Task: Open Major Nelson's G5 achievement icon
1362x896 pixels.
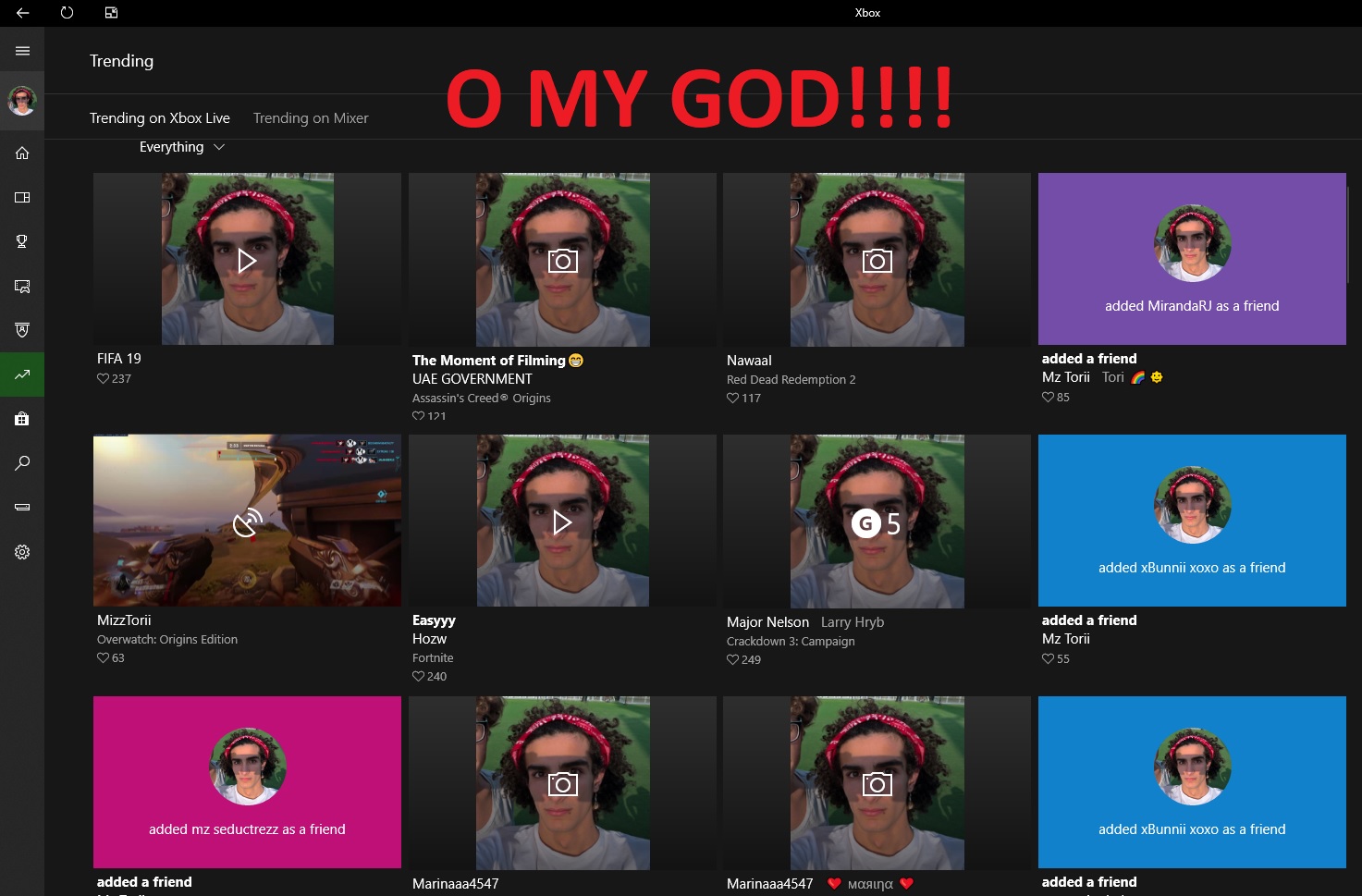Action: pyautogui.click(x=876, y=523)
